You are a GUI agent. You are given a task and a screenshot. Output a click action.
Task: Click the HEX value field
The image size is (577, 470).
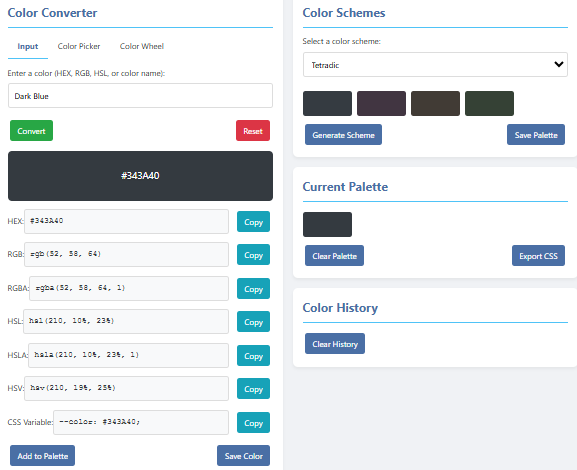126,221
